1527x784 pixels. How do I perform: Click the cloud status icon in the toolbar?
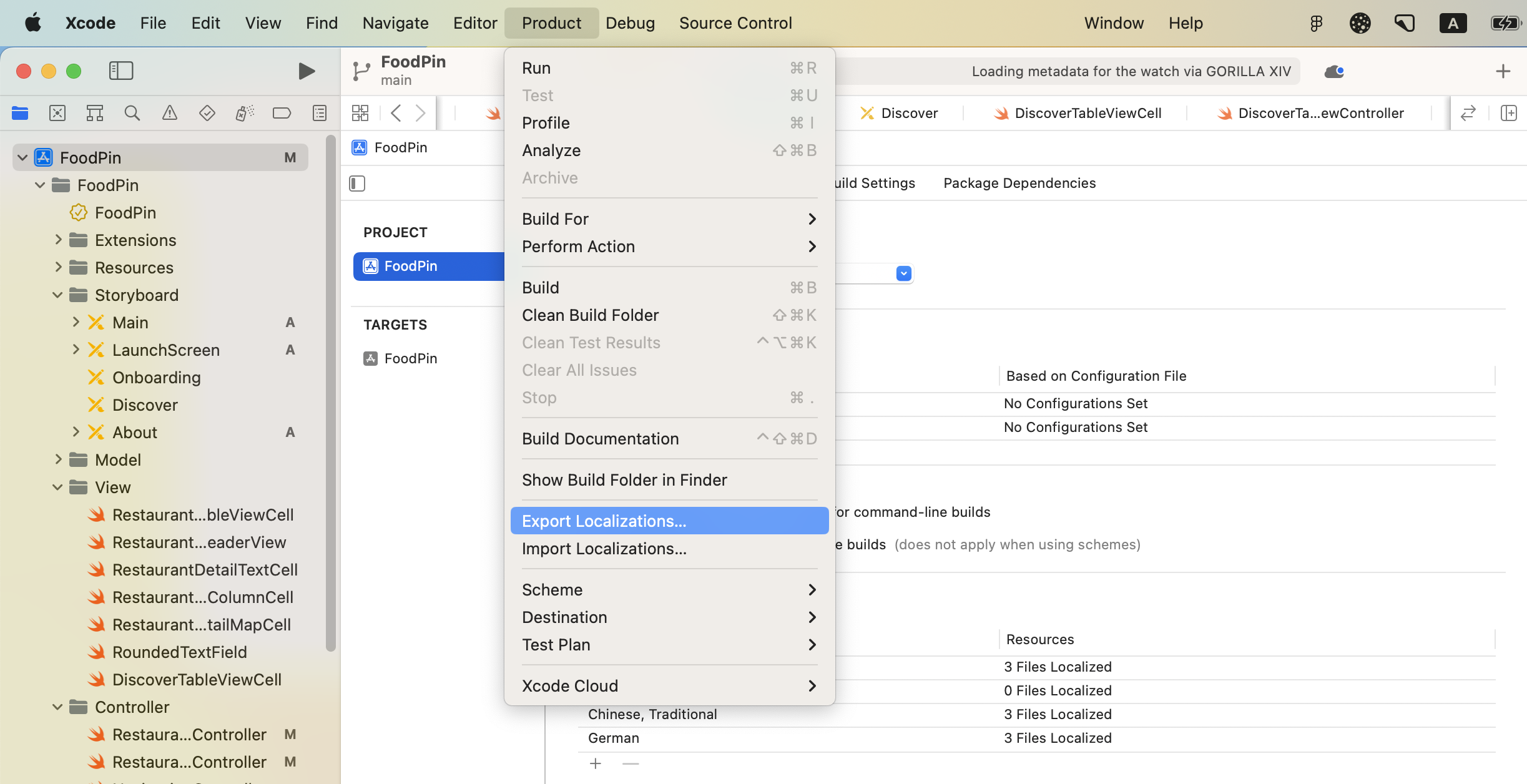[1334, 71]
